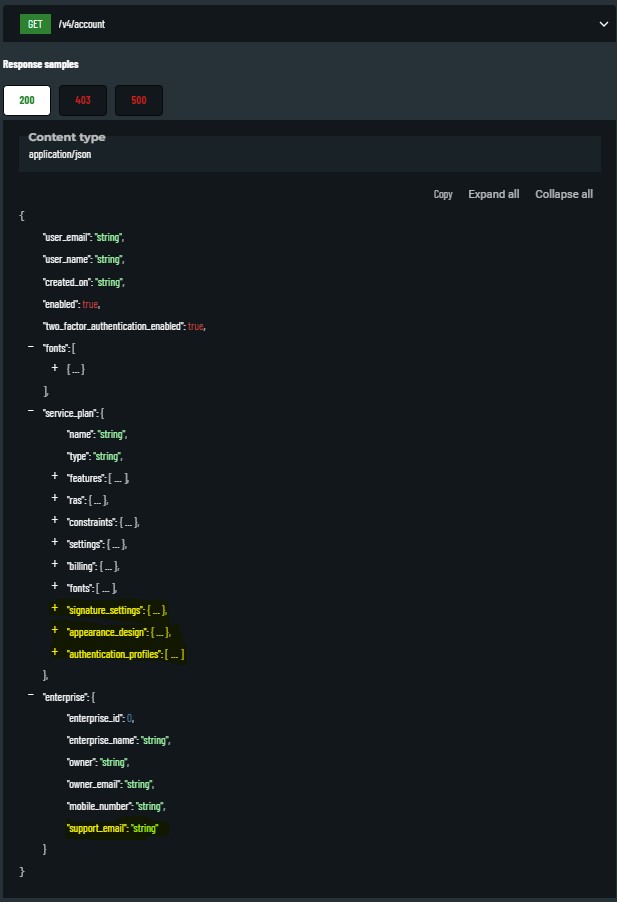Screen dimensions: 617x902
Task: Switch to the 403 response tab
Action: click(x=83, y=101)
